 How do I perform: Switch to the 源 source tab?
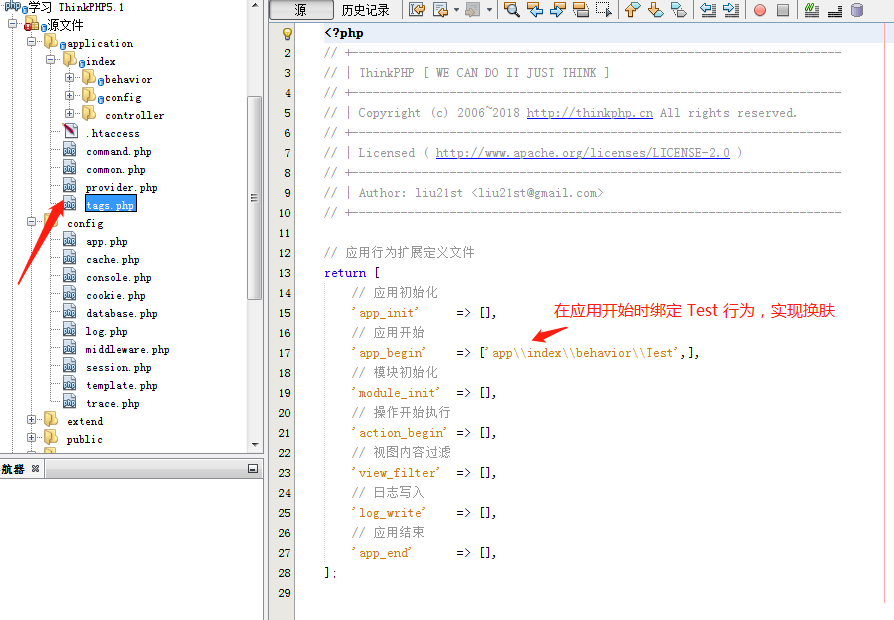(301, 10)
